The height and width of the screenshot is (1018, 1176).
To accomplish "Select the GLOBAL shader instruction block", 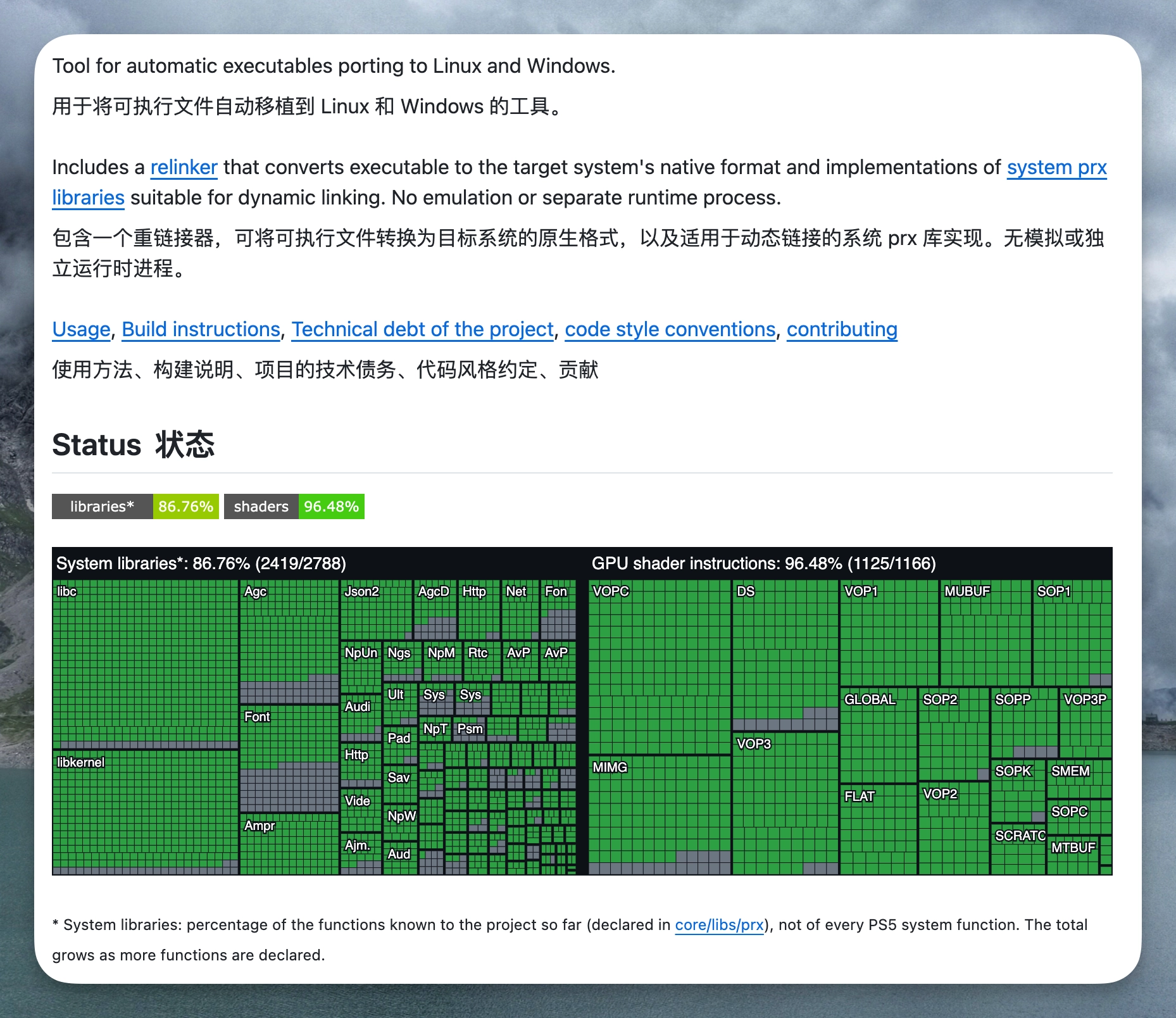I will [878, 735].
